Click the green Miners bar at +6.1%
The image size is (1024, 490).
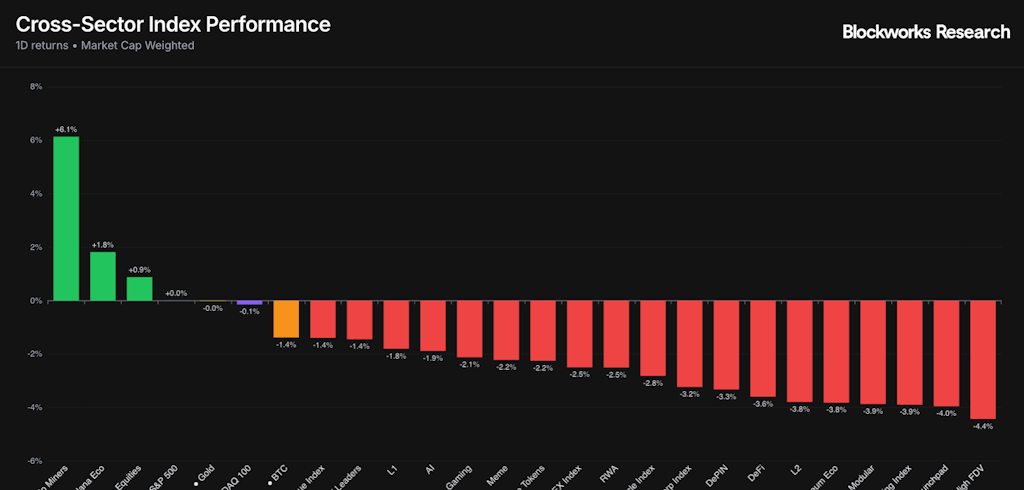(66, 218)
